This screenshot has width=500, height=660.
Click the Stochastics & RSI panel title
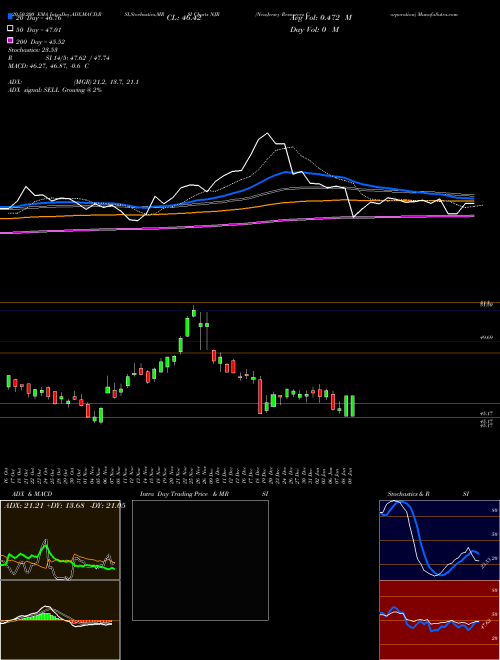point(428,494)
